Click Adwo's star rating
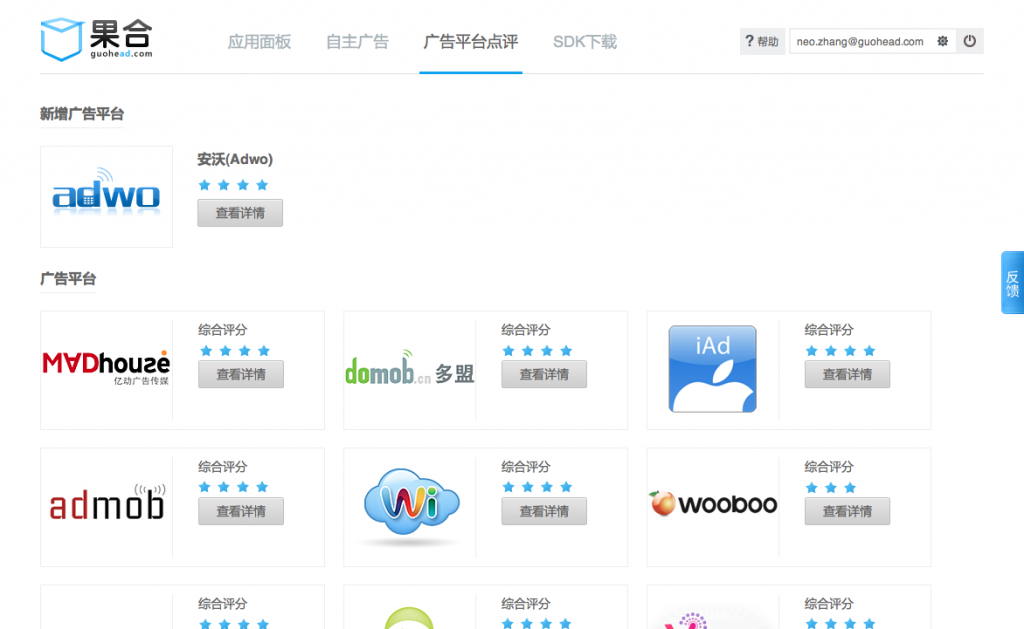1024x629 pixels. [x=233, y=185]
